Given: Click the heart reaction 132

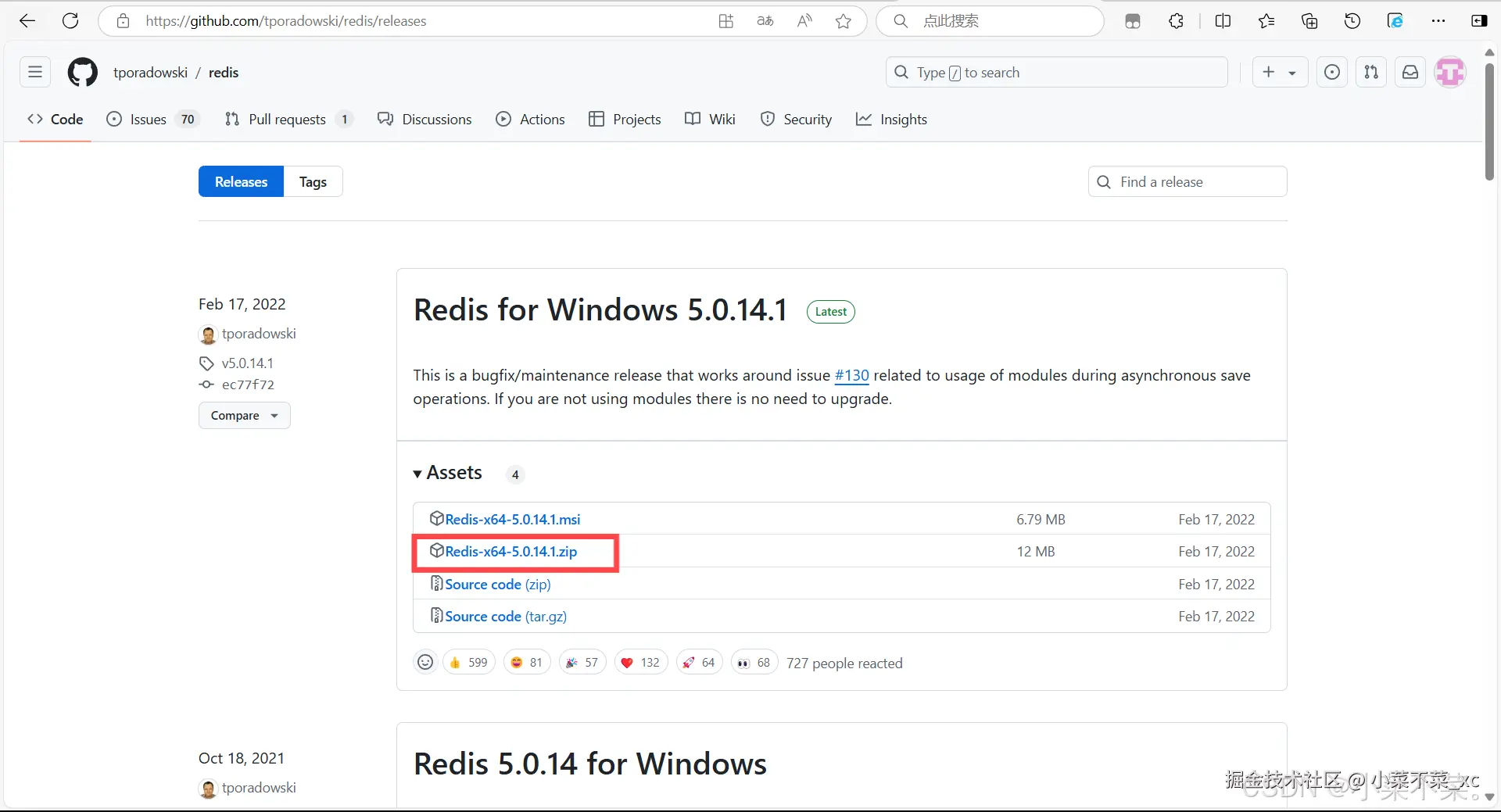Looking at the screenshot, I should [x=641, y=663].
